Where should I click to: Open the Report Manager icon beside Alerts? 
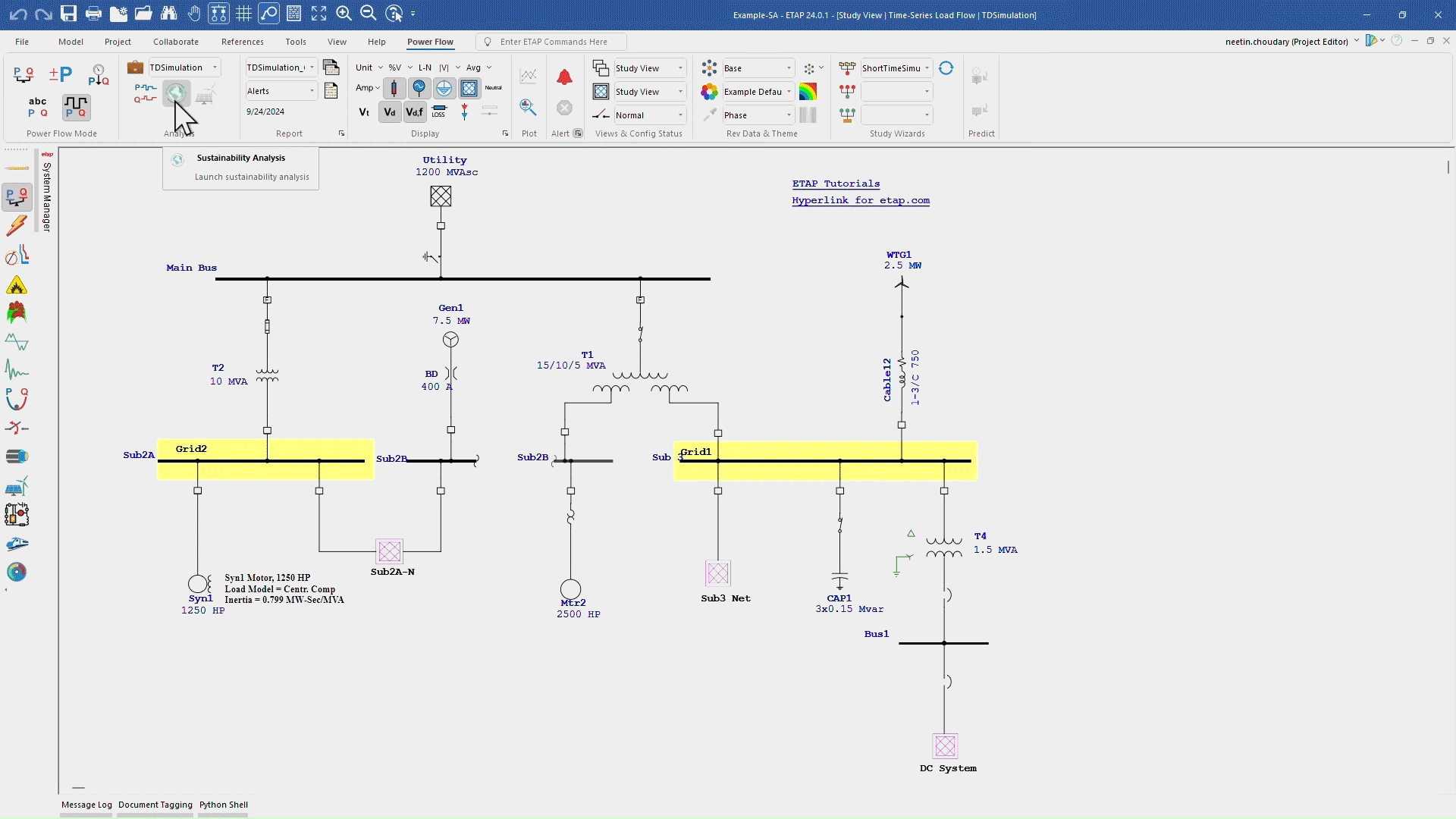tap(331, 91)
